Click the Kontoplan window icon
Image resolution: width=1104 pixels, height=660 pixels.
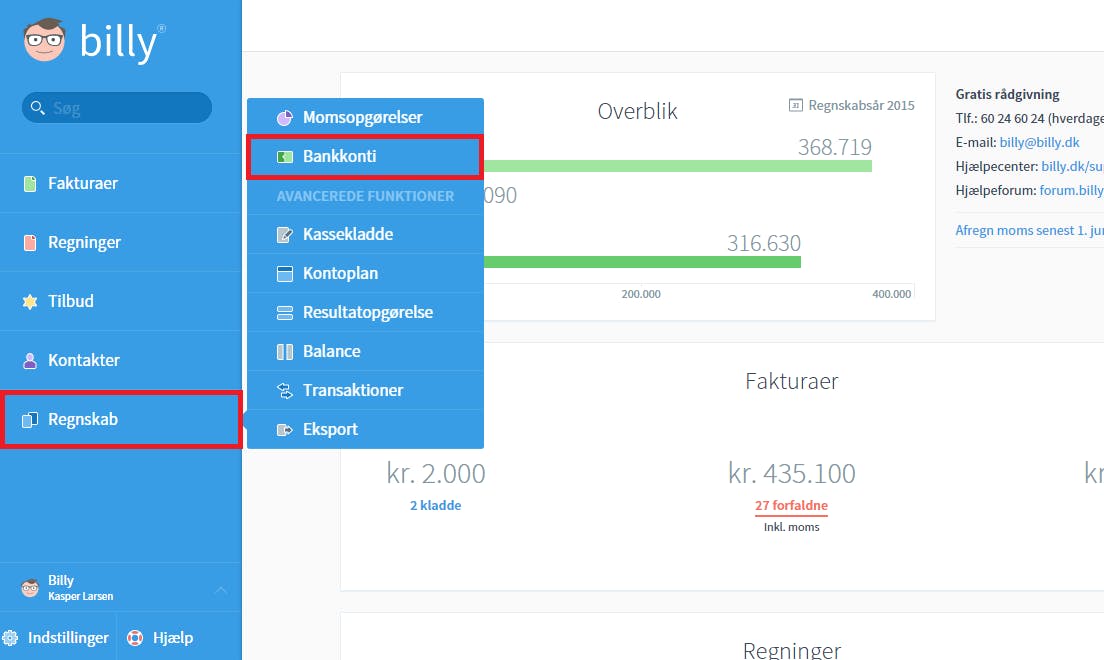pos(284,273)
